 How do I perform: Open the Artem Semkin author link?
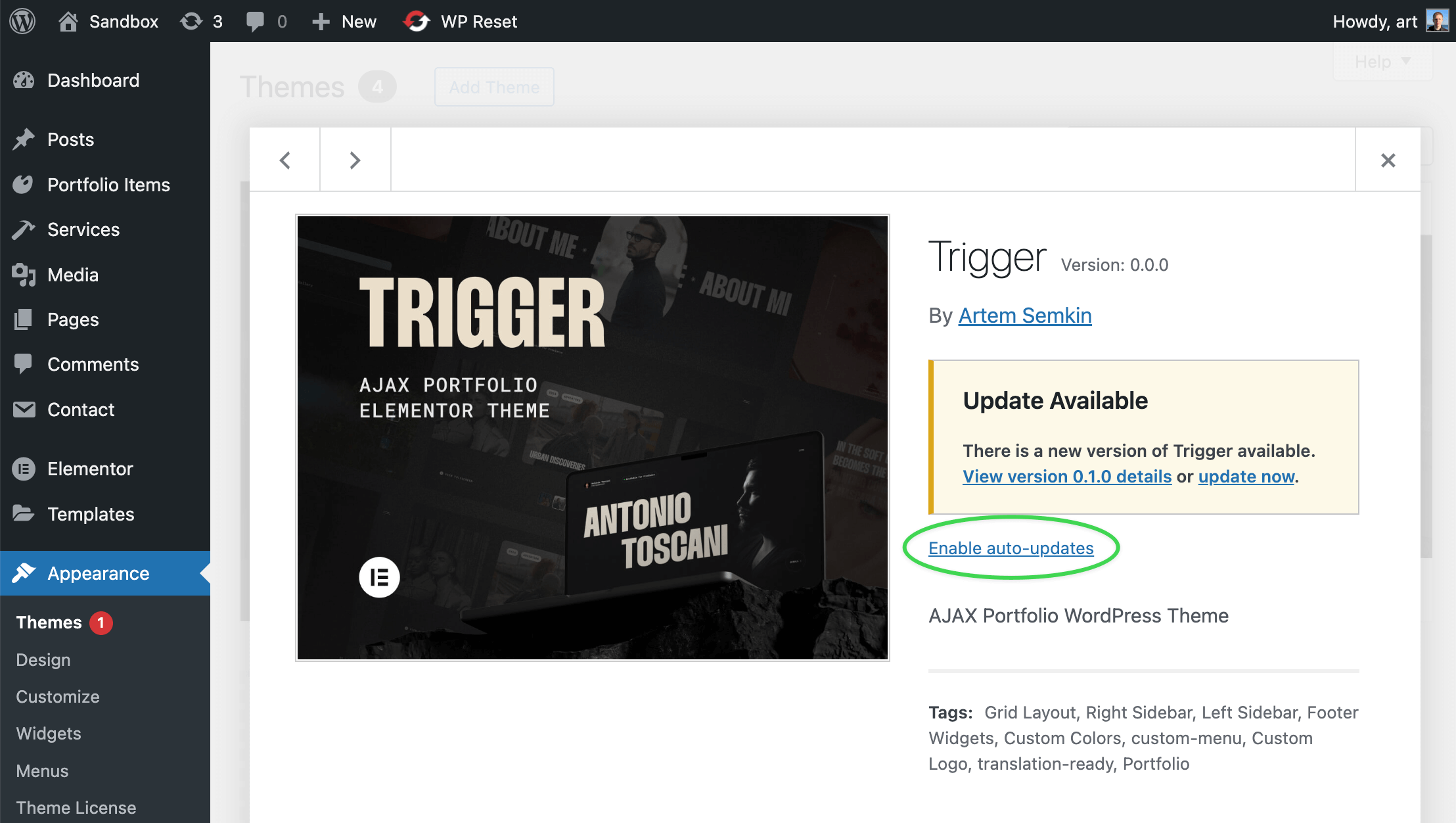(x=1025, y=316)
